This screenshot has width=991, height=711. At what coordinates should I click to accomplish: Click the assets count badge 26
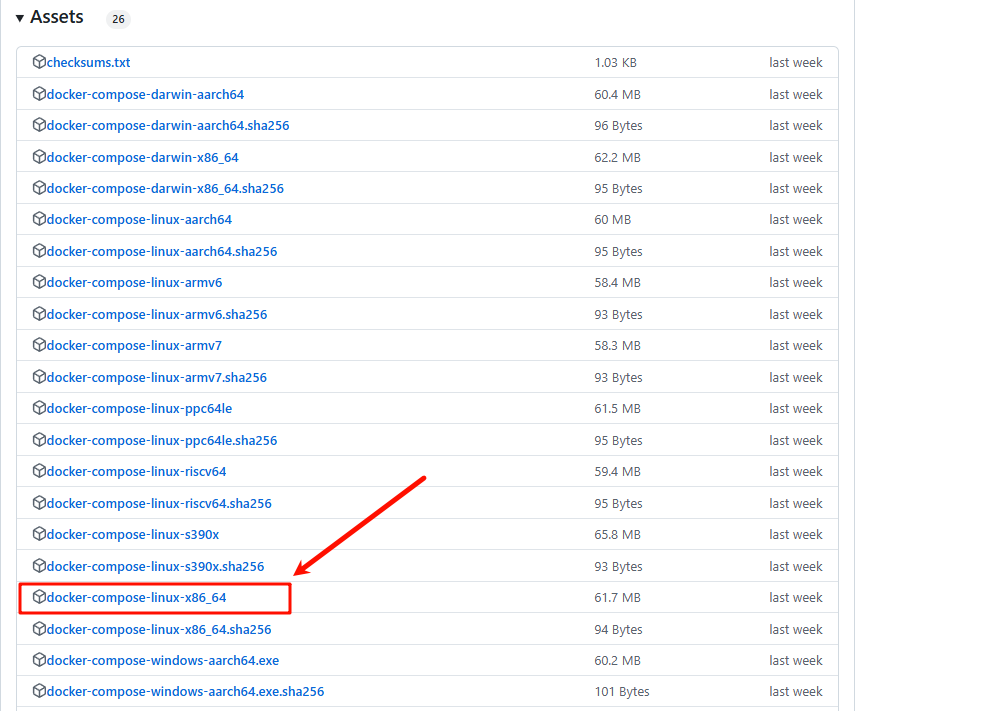point(118,19)
